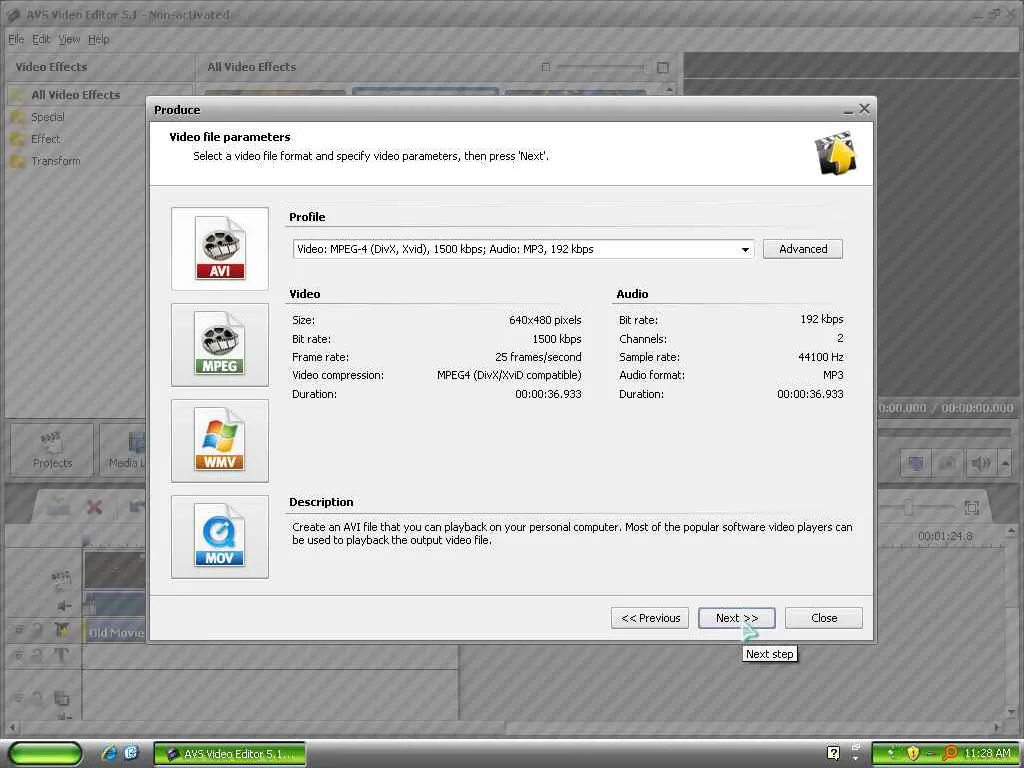Image resolution: width=1024 pixels, height=768 pixels.
Task: Open the File menu
Action: 16,39
